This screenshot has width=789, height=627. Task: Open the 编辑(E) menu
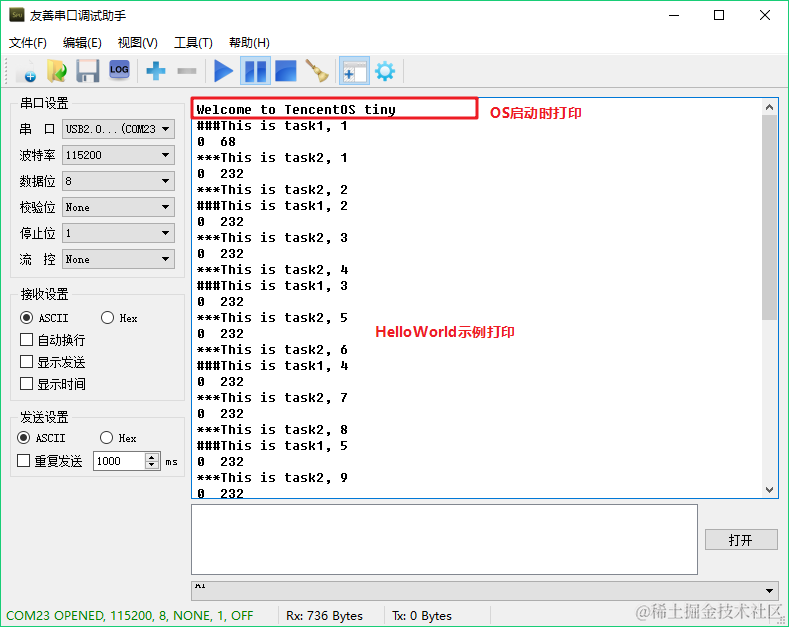coord(82,43)
